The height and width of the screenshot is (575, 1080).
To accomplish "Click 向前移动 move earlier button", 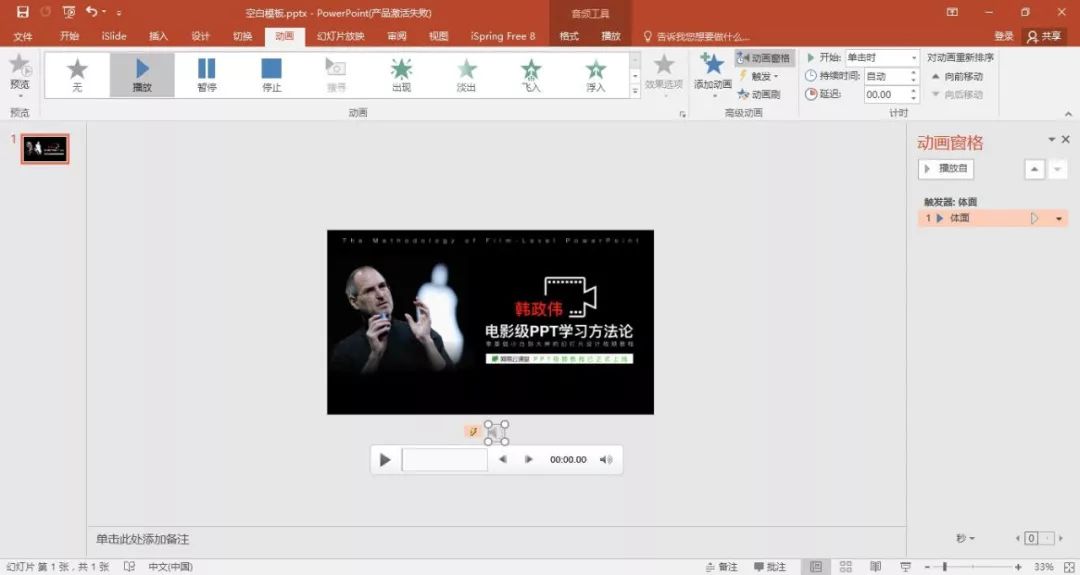I will coord(957,76).
